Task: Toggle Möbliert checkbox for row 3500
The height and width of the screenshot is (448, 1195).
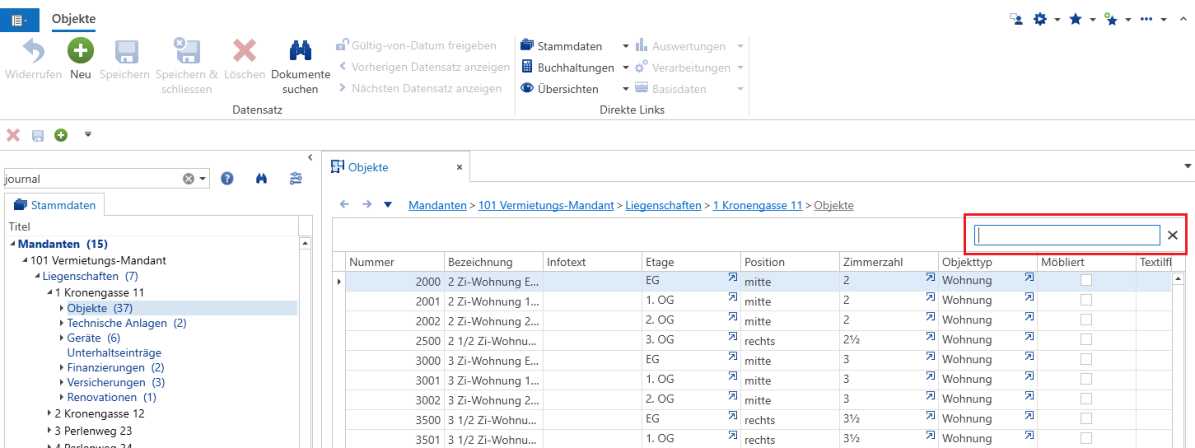Action: click(1086, 418)
